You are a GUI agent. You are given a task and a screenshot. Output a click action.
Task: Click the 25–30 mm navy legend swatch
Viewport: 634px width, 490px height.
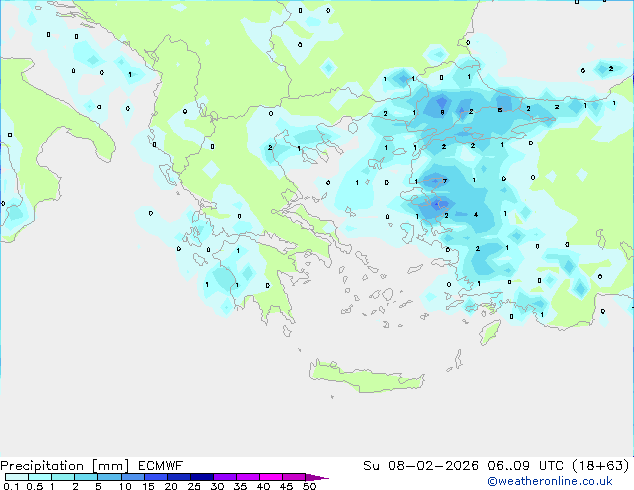(x=201, y=477)
